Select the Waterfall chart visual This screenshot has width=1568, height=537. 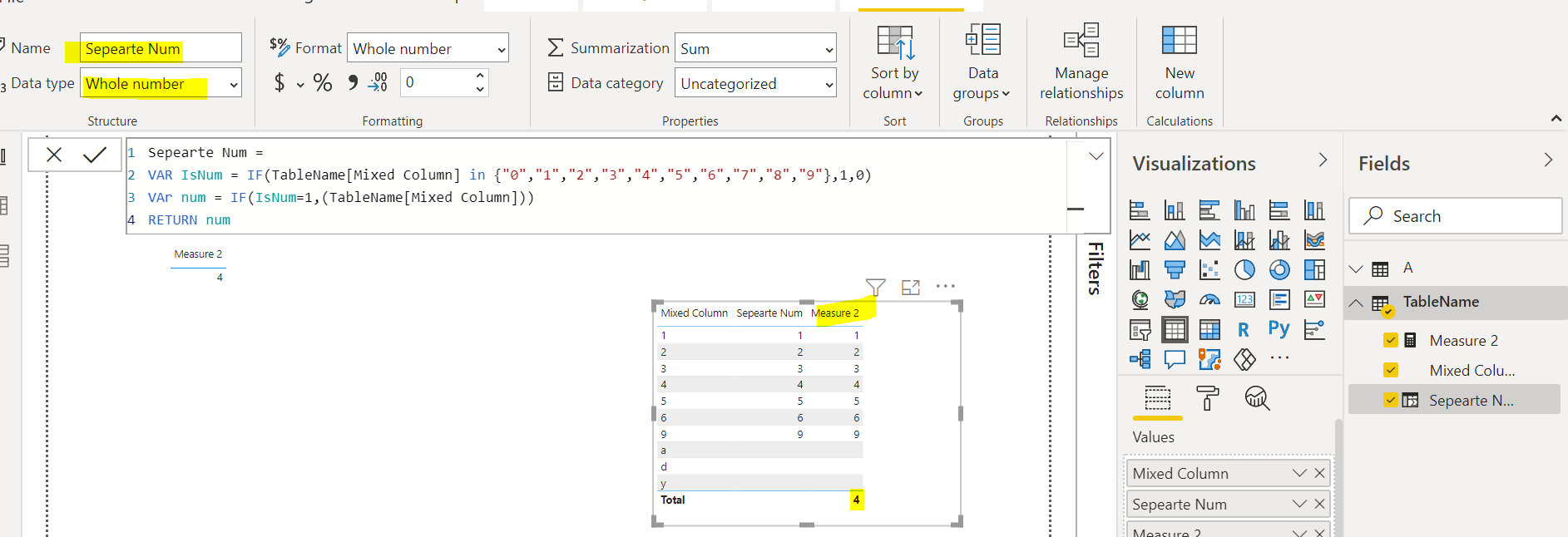coord(1140,269)
